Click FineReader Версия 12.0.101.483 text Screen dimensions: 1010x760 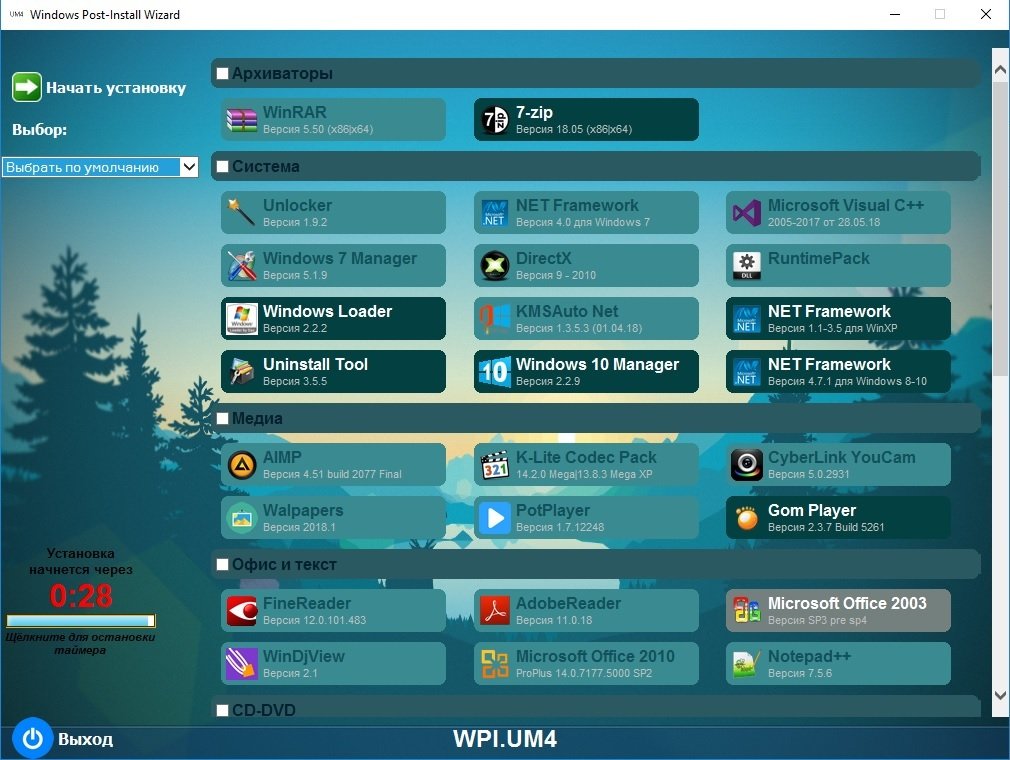point(314,611)
